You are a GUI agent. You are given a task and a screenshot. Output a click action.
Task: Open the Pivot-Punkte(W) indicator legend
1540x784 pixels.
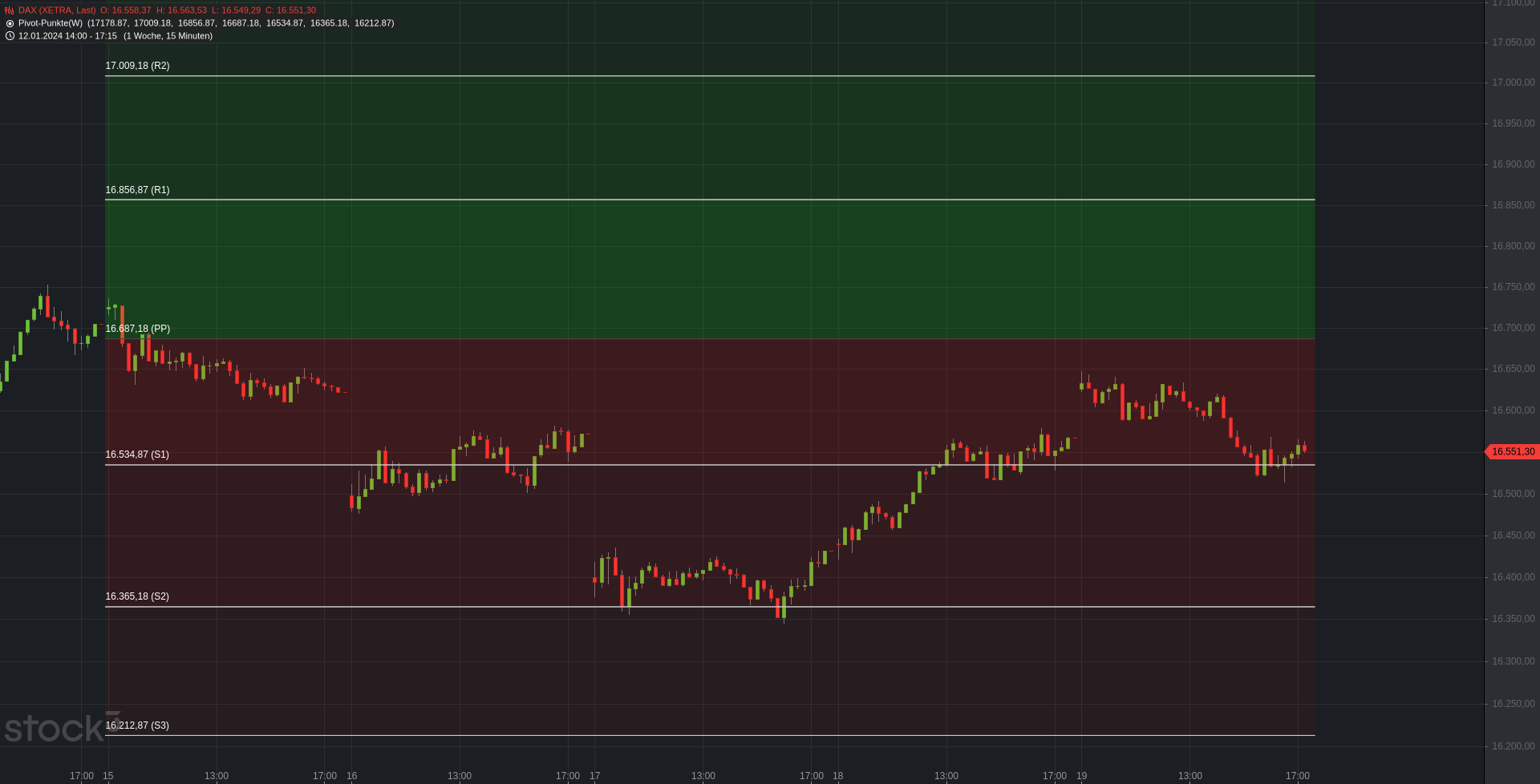click(51, 23)
